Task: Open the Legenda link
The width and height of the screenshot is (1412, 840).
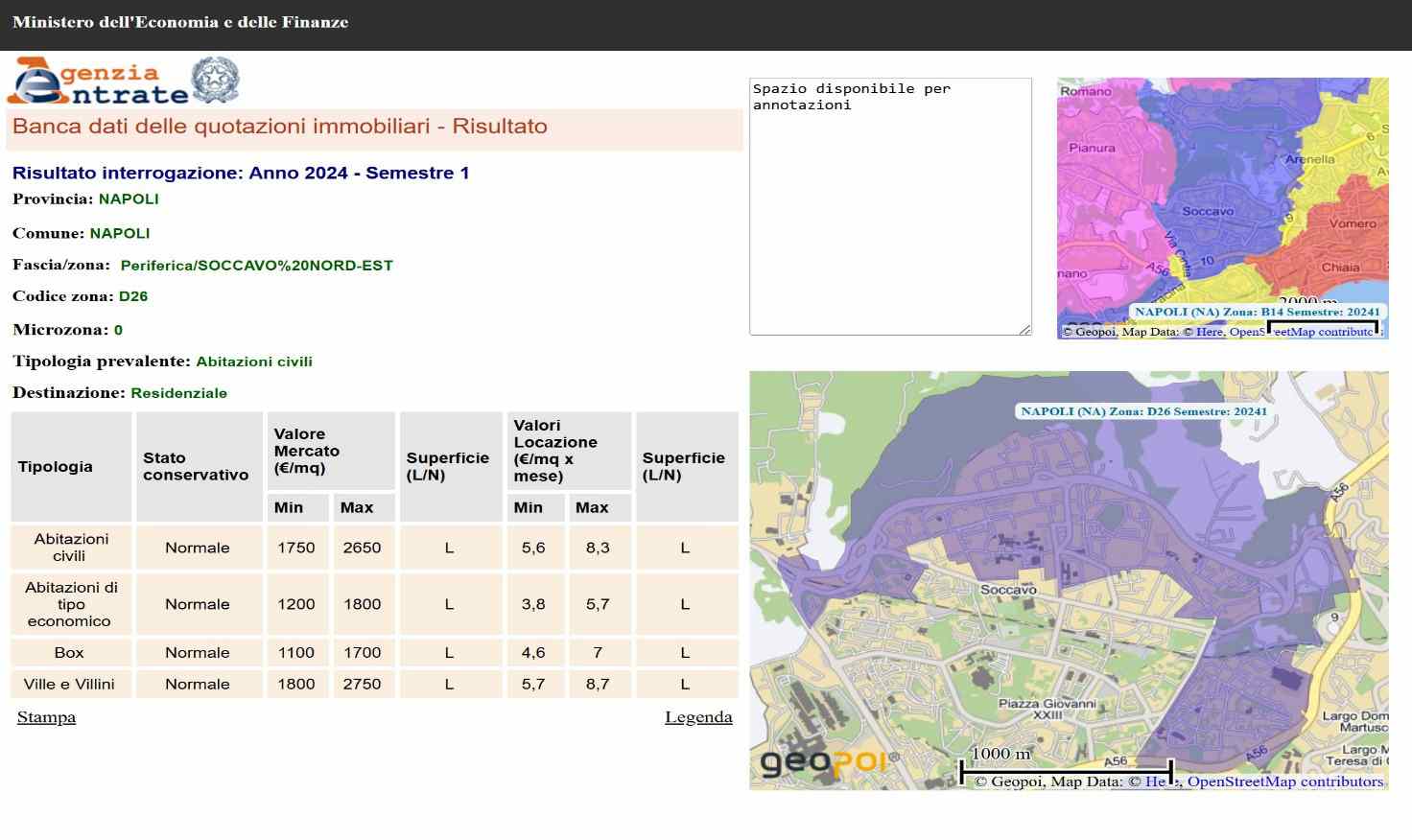Action: click(x=697, y=717)
